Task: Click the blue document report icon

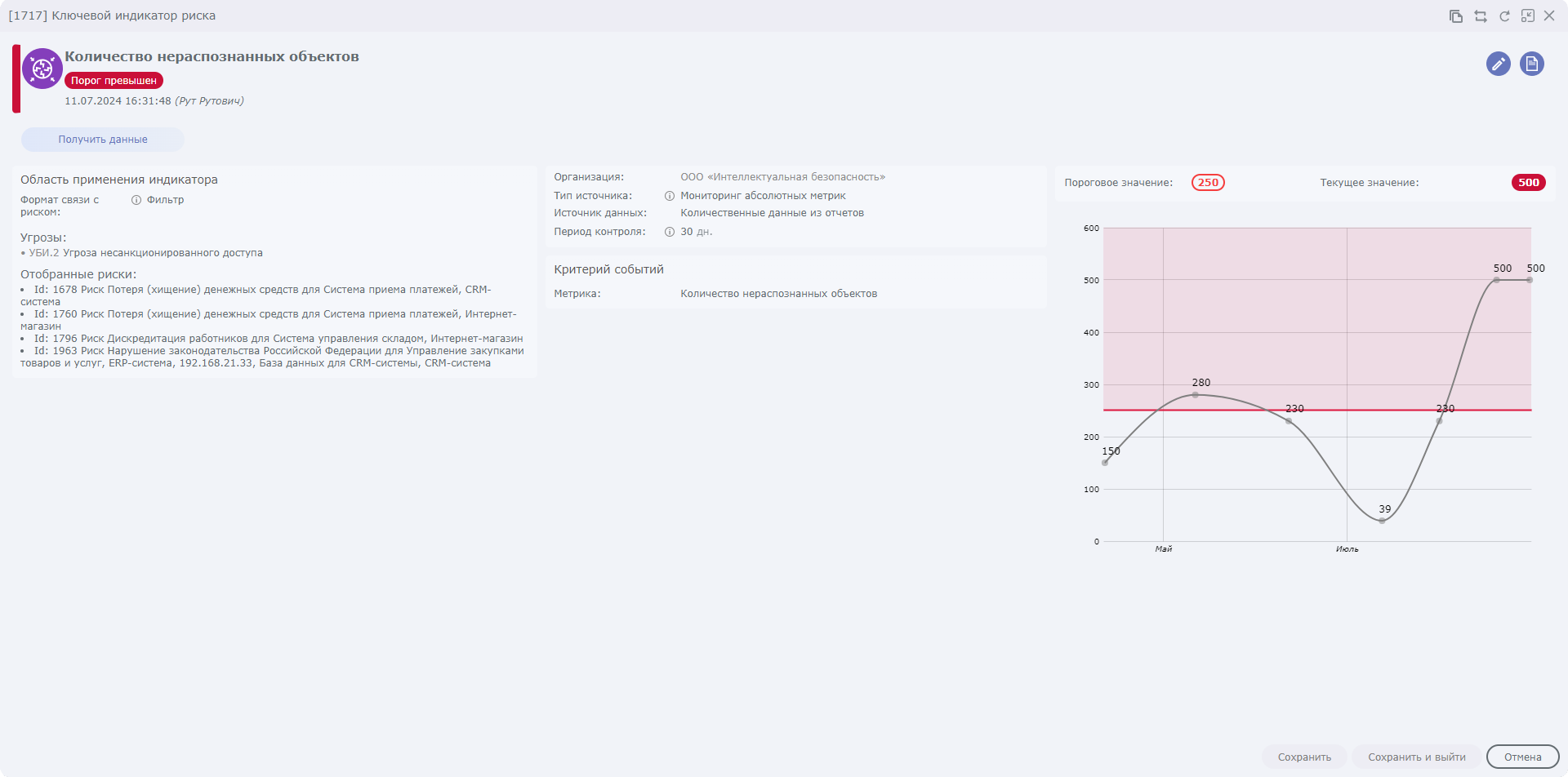Action: (x=1532, y=64)
